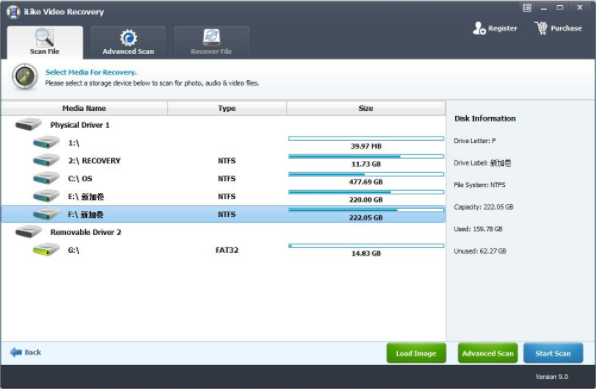Click the Purchase shopping cart icon
This screenshot has height=389, width=596.
pos(541,28)
